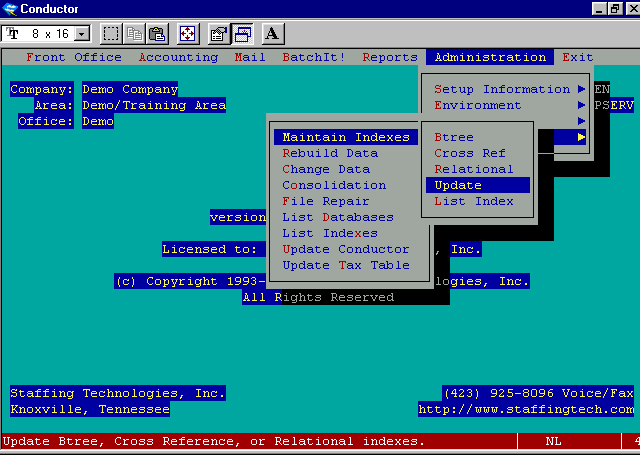Image resolution: width=640 pixels, height=455 pixels.
Task: Click the highlighted Update submenu entry
Action: 478,185
